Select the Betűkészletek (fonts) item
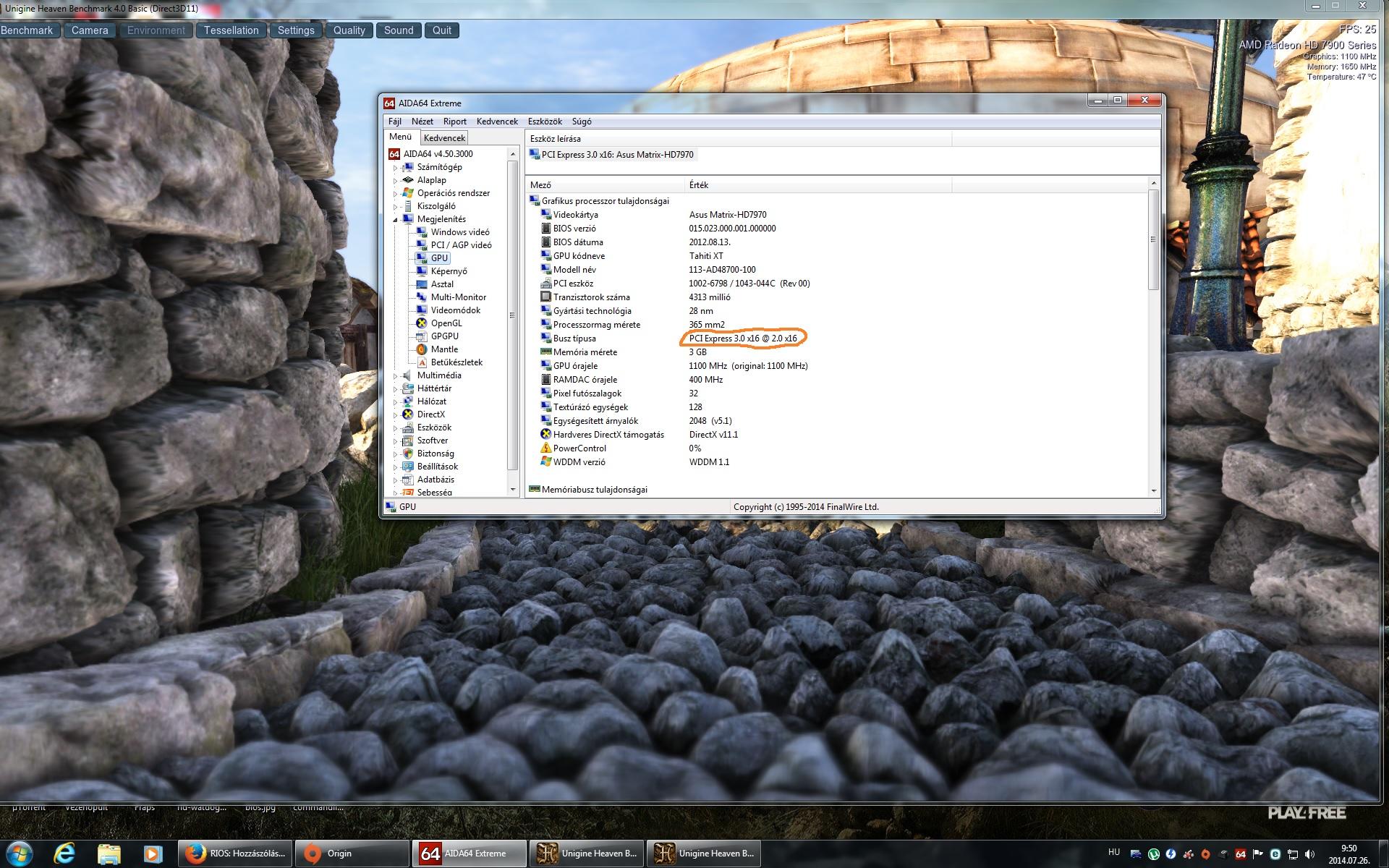The height and width of the screenshot is (868, 1389). pyautogui.click(x=456, y=362)
